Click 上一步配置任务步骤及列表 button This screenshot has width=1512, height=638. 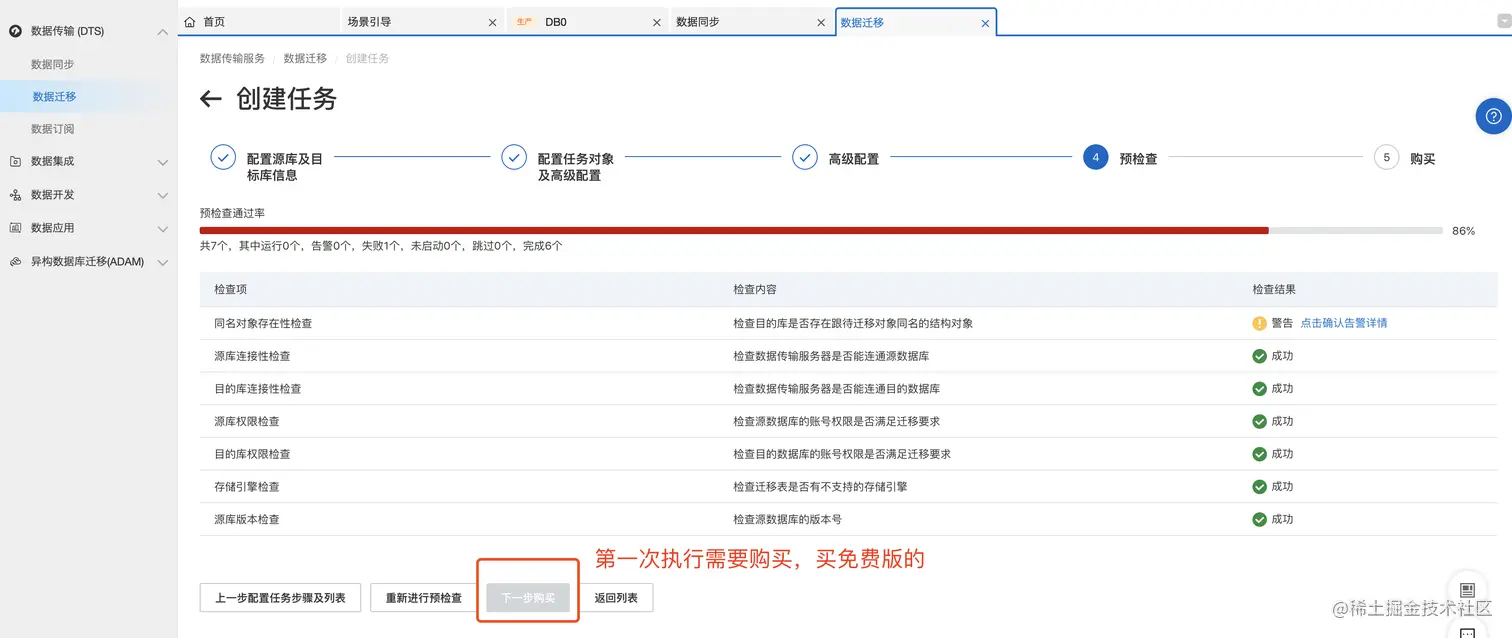280,598
